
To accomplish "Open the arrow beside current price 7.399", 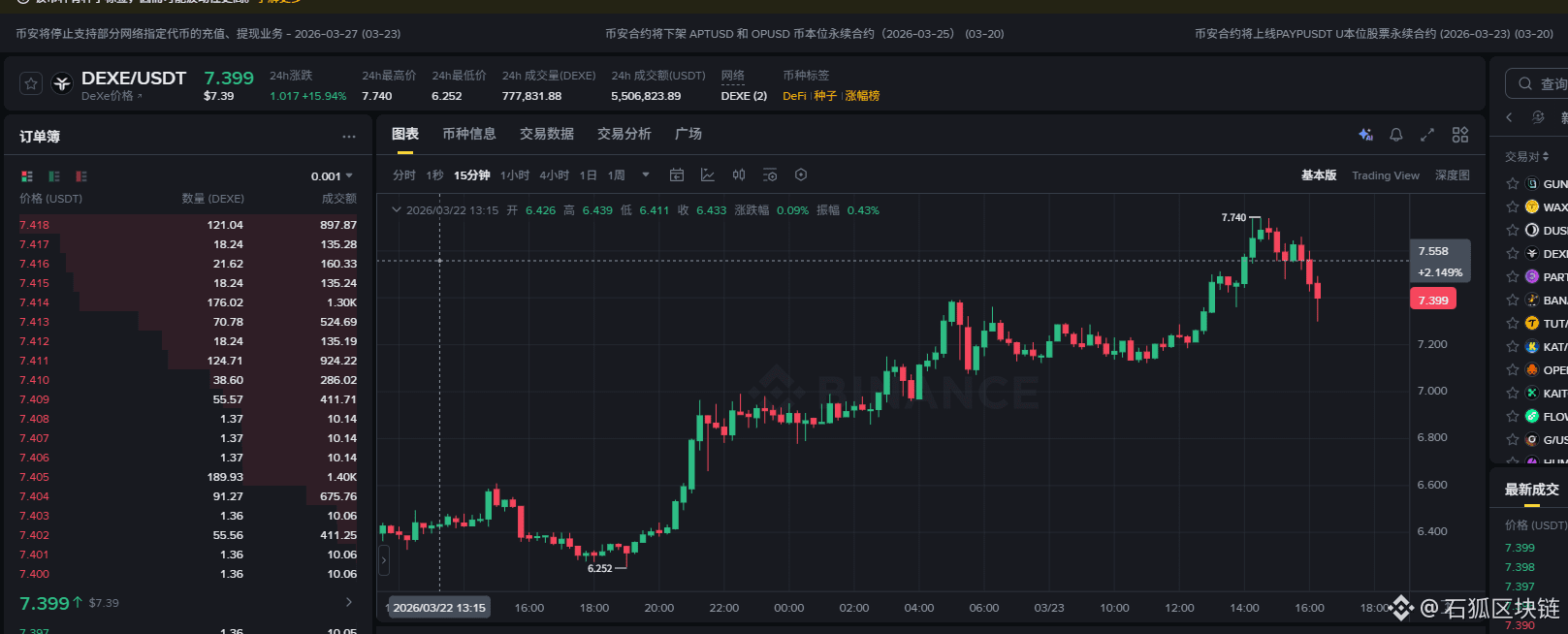I will (349, 602).
